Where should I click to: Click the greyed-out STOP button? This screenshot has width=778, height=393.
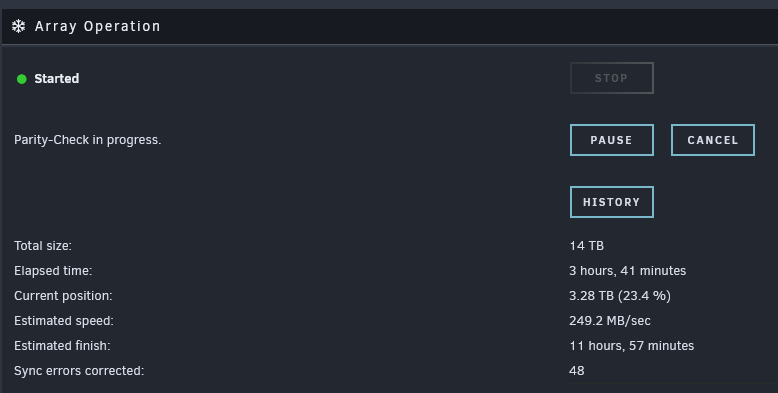pyautogui.click(x=612, y=78)
